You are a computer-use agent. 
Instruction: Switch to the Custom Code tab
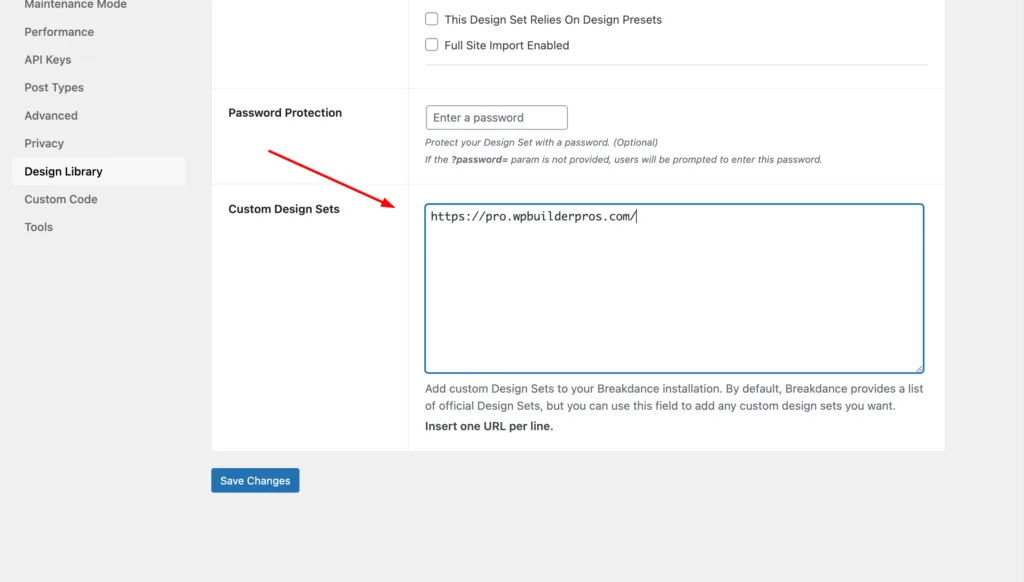click(61, 199)
